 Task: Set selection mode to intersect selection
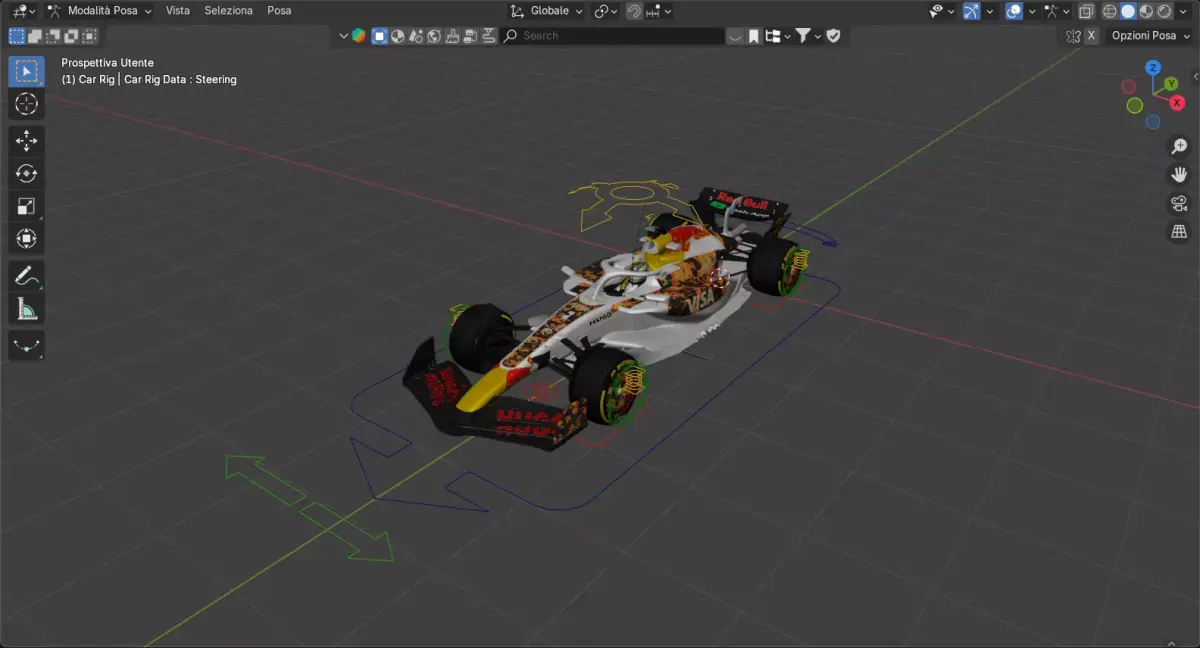click(89, 36)
